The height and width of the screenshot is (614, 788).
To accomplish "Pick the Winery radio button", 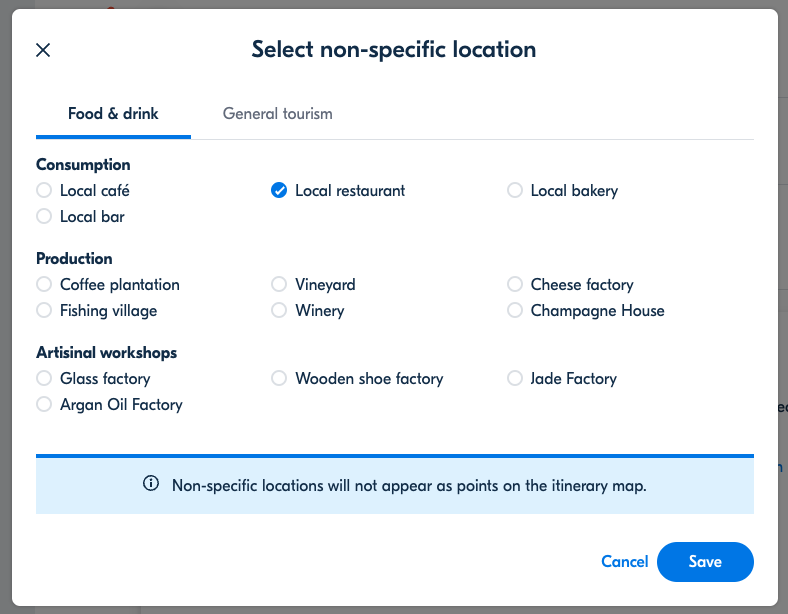I will tap(279, 311).
